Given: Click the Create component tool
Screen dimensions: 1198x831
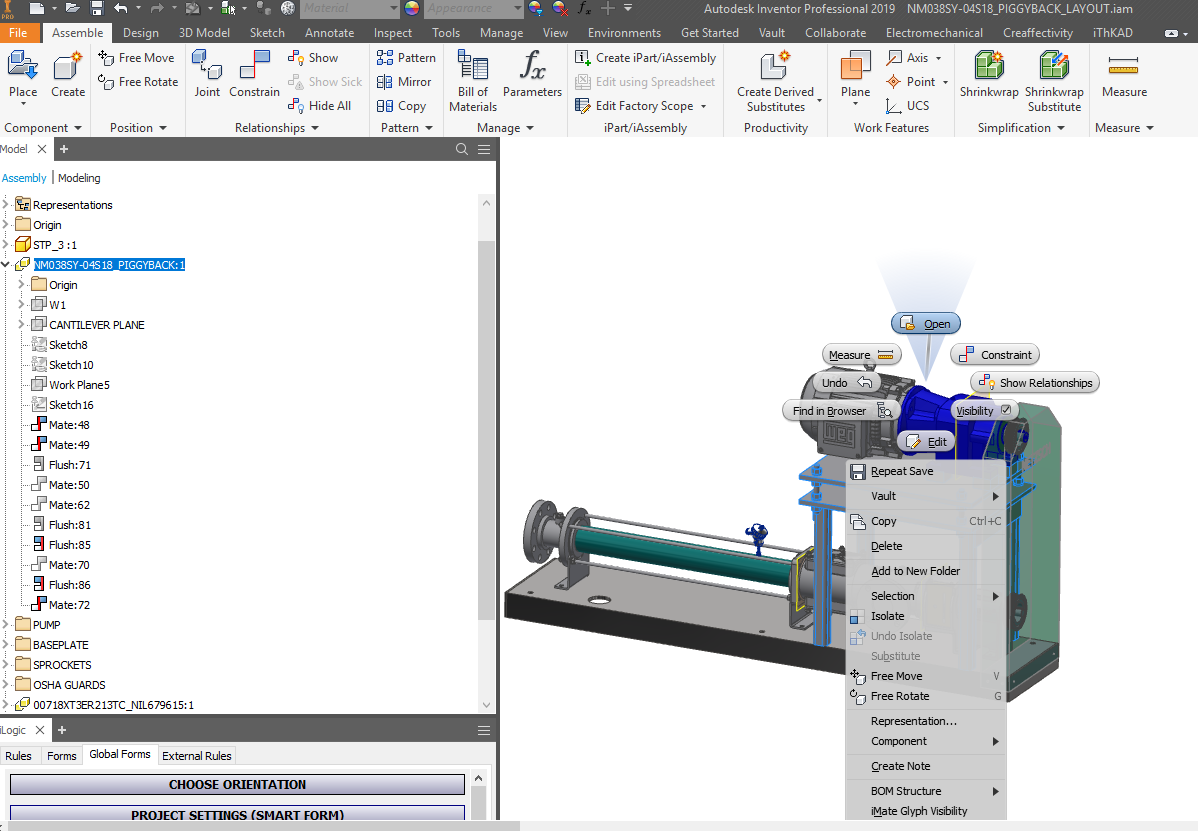Looking at the screenshot, I should point(68,74).
